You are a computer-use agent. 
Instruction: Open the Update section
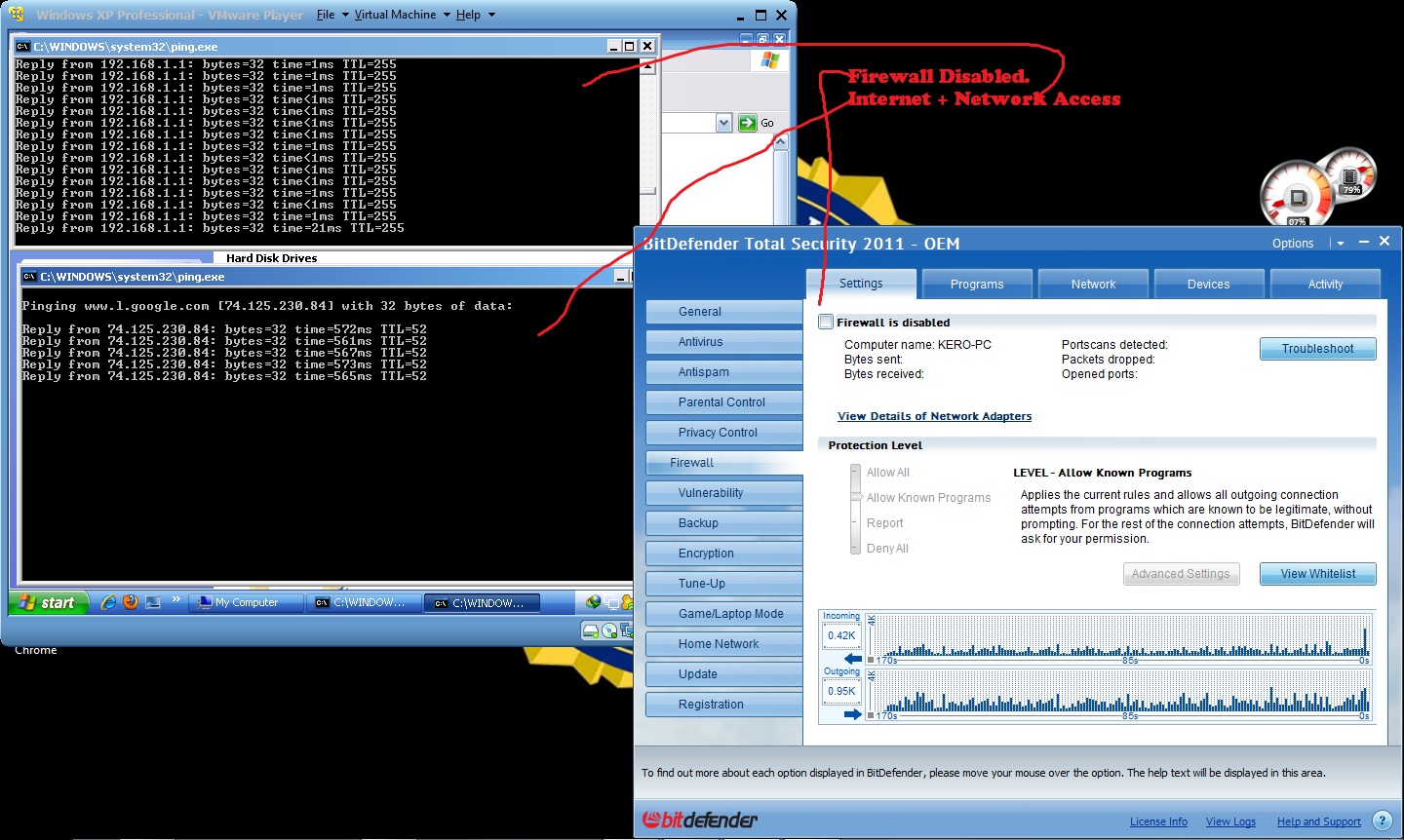pyautogui.click(x=723, y=674)
